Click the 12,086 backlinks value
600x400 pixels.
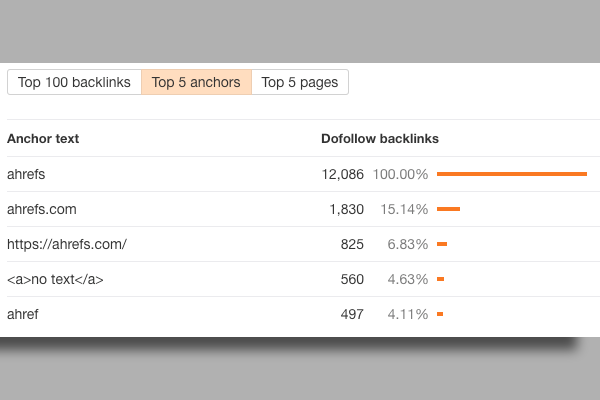tap(342, 175)
